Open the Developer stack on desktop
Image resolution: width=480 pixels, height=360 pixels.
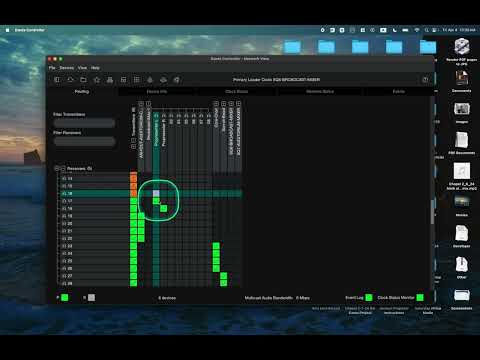click(x=462, y=236)
